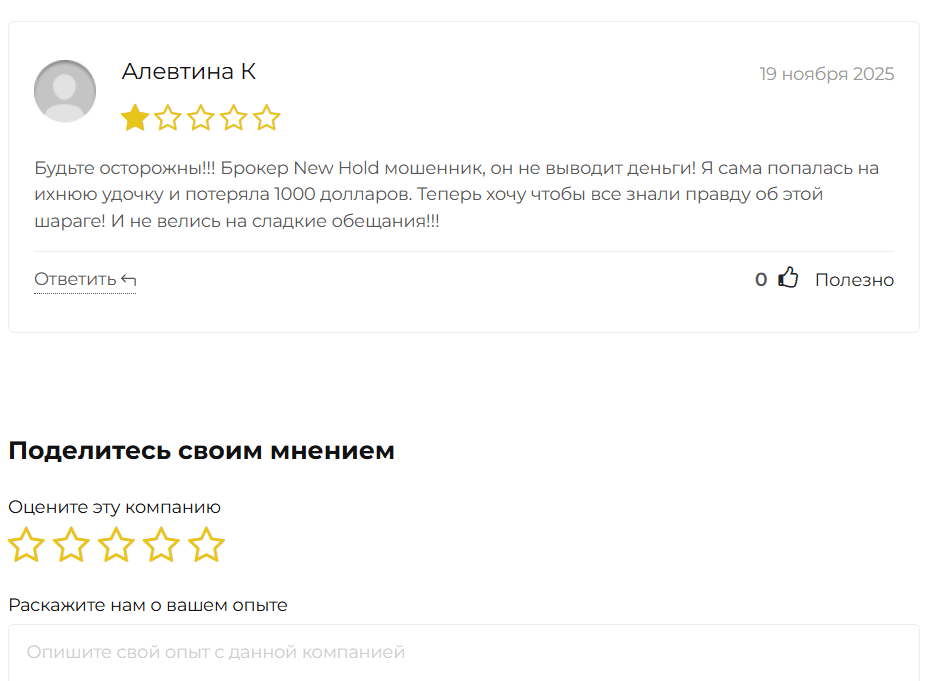The image size is (935, 681).
Task: Click the second star in Алевтина's review
Action: click(168, 119)
